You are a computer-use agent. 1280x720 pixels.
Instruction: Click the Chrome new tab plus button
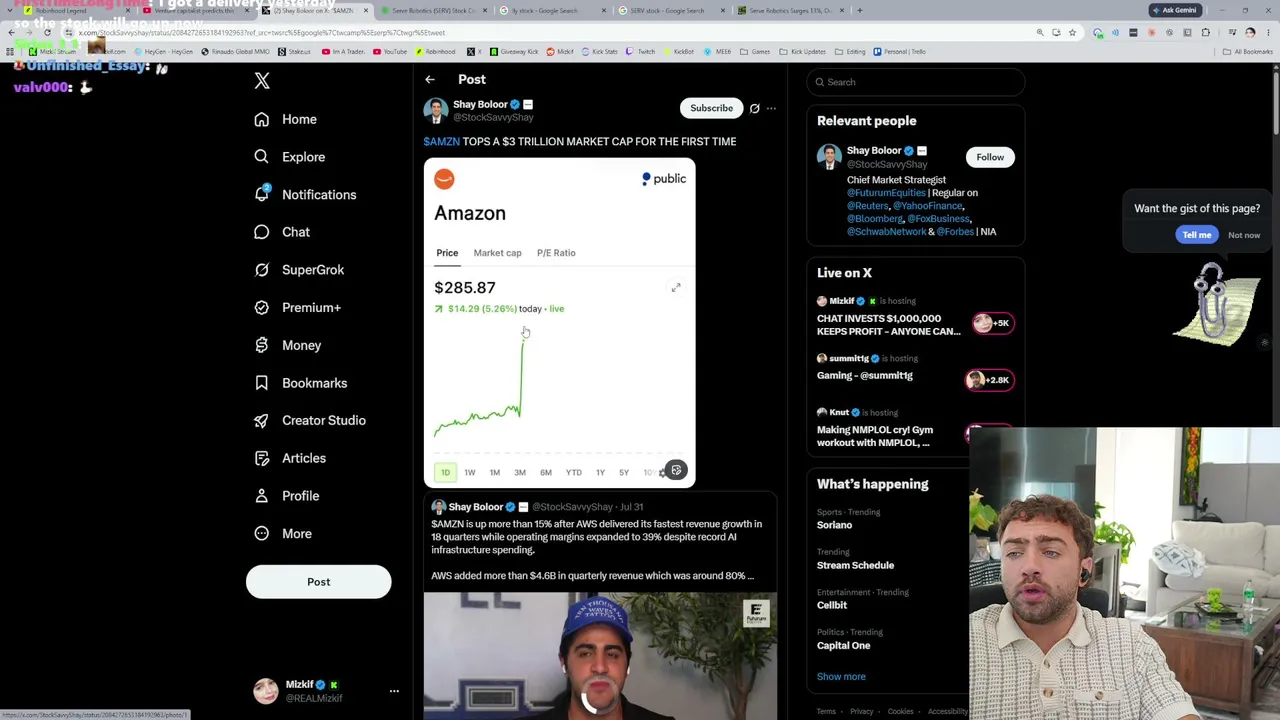[860, 10]
